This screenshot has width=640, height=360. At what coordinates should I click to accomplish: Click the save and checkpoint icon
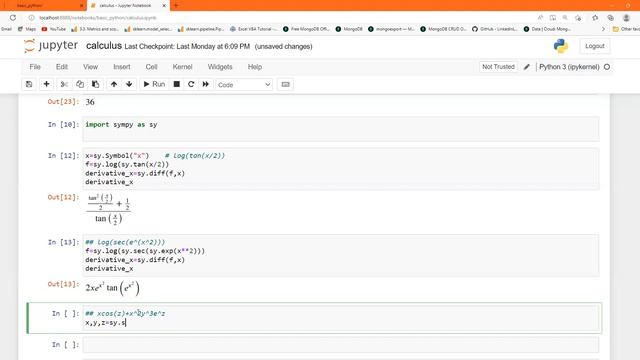[x=29, y=84]
